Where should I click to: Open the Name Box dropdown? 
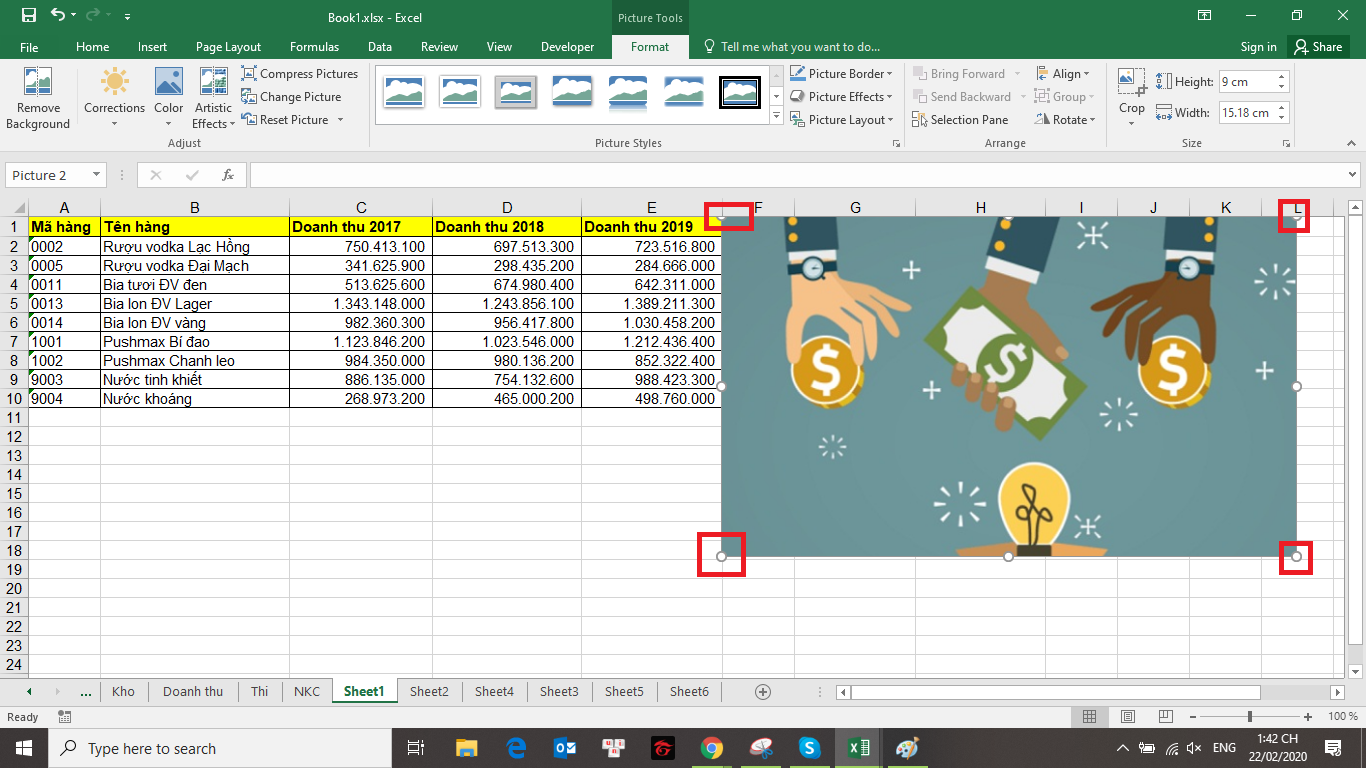tap(97, 175)
